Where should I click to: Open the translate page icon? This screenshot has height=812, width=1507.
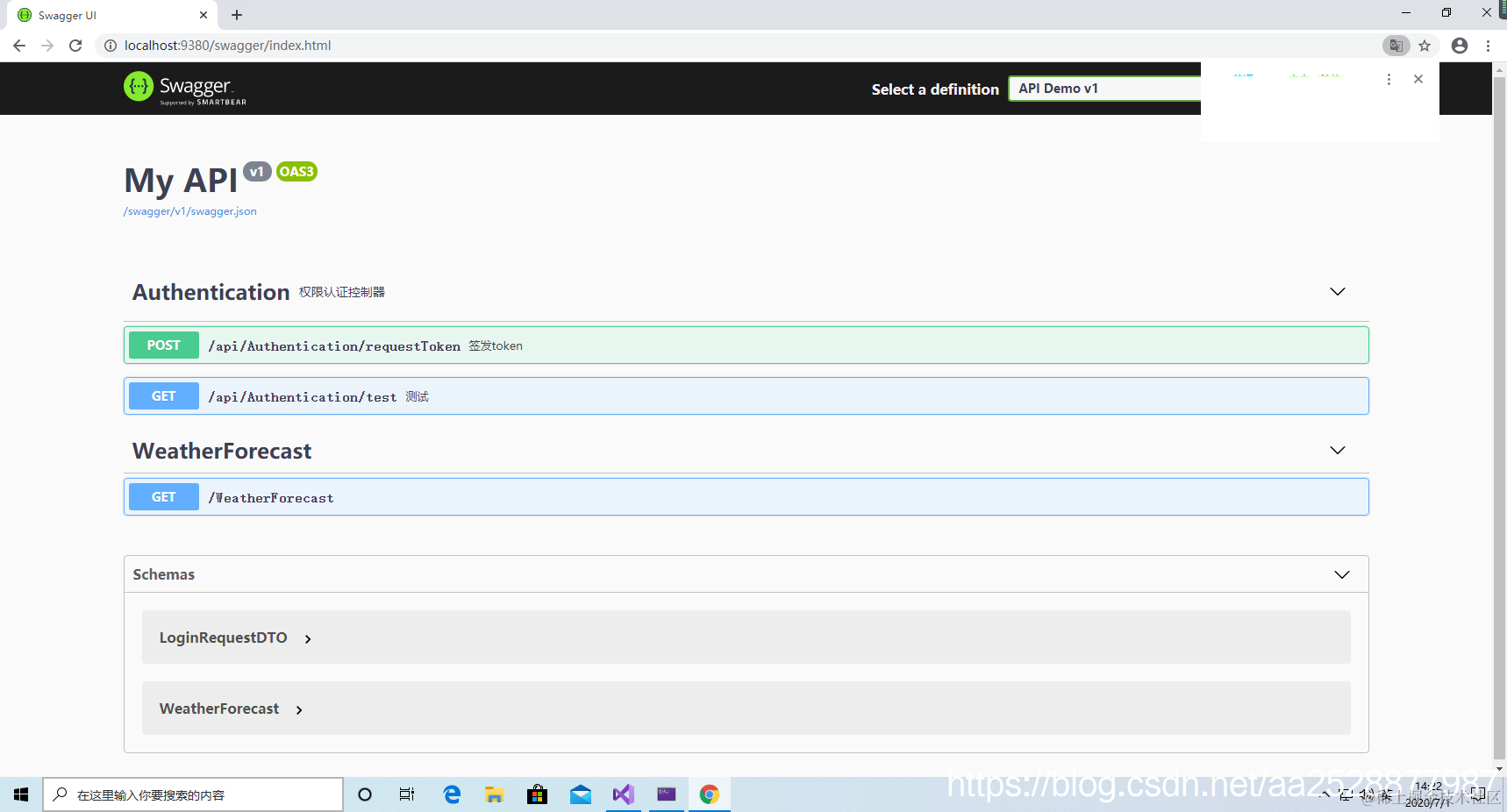point(1396,46)
